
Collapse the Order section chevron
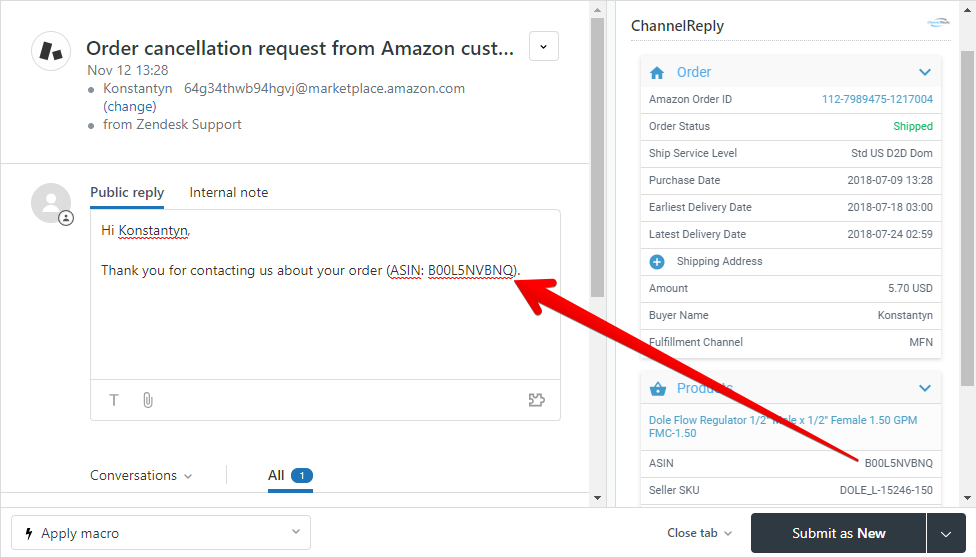point(924,72)
